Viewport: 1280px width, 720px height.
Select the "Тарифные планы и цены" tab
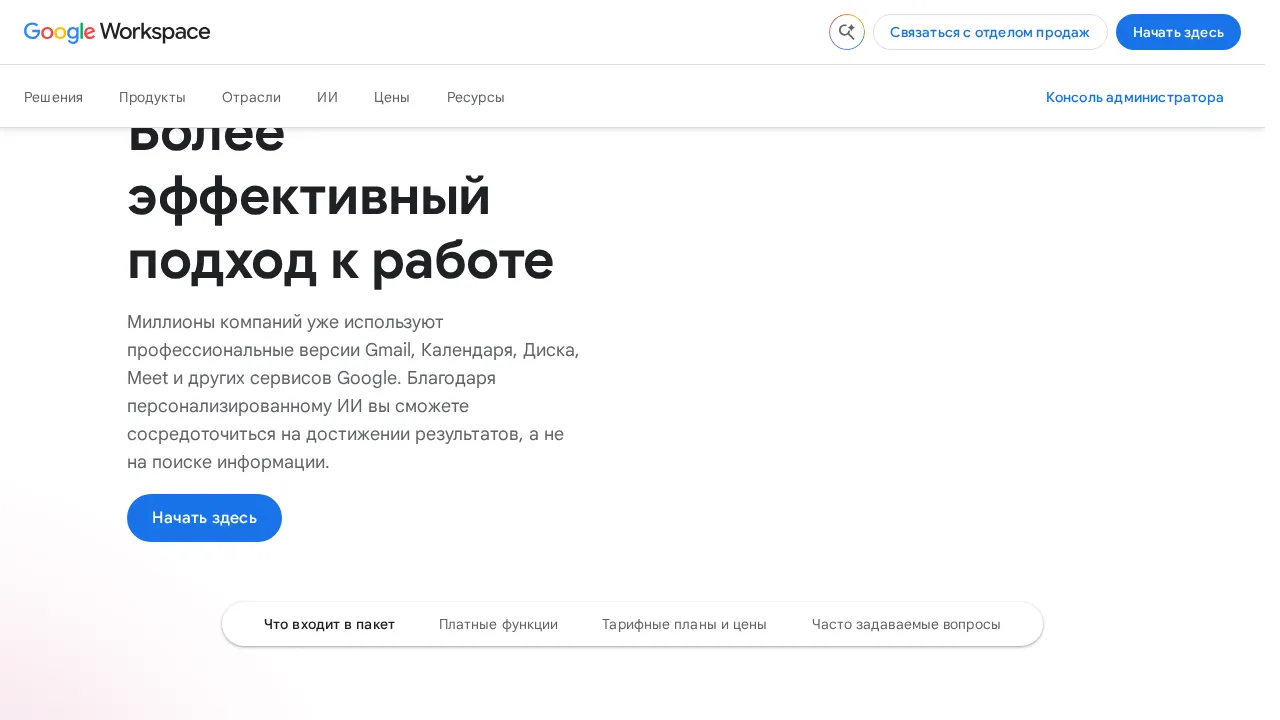684,624
